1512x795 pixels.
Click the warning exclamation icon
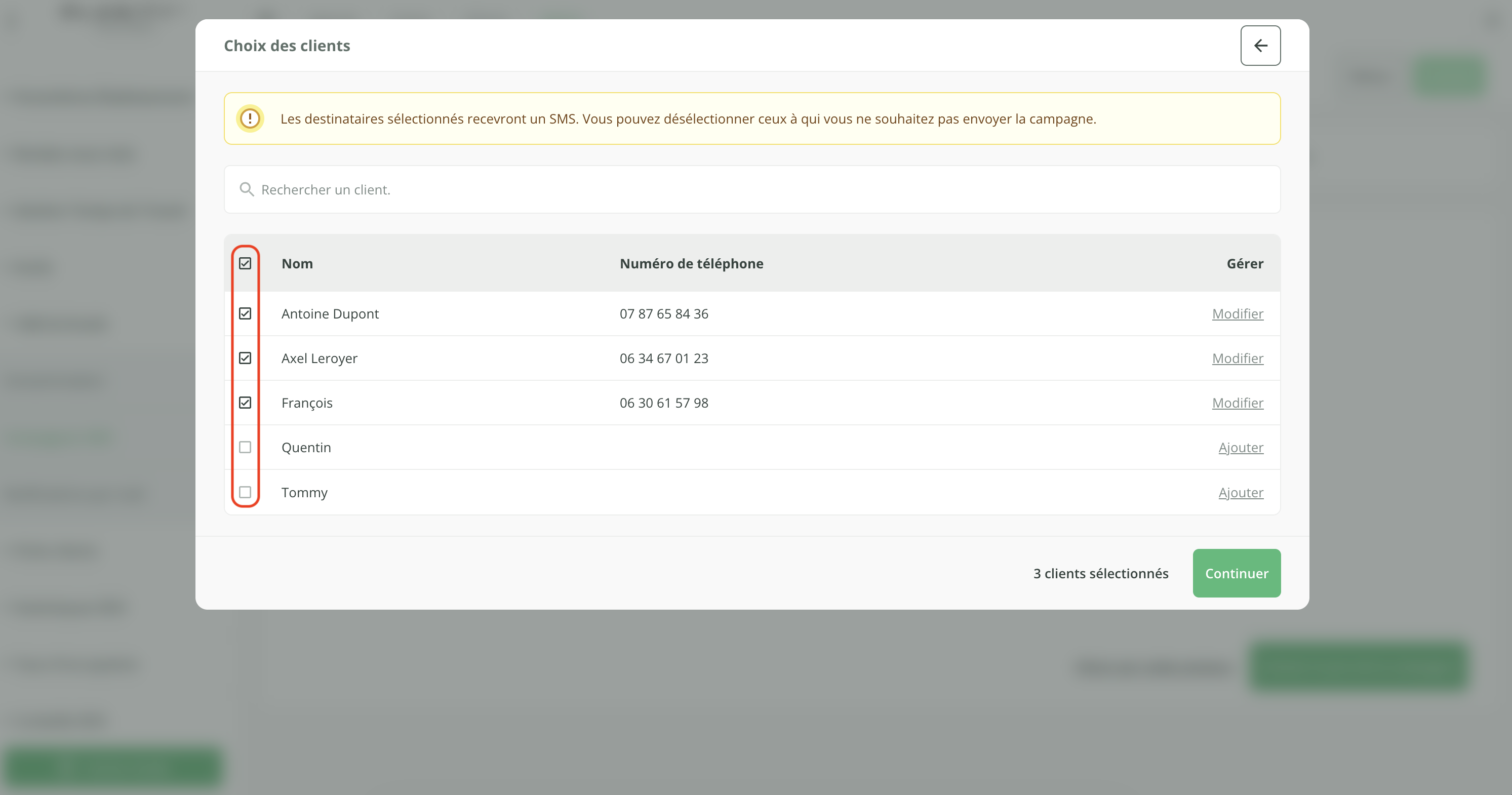point(250,118)
